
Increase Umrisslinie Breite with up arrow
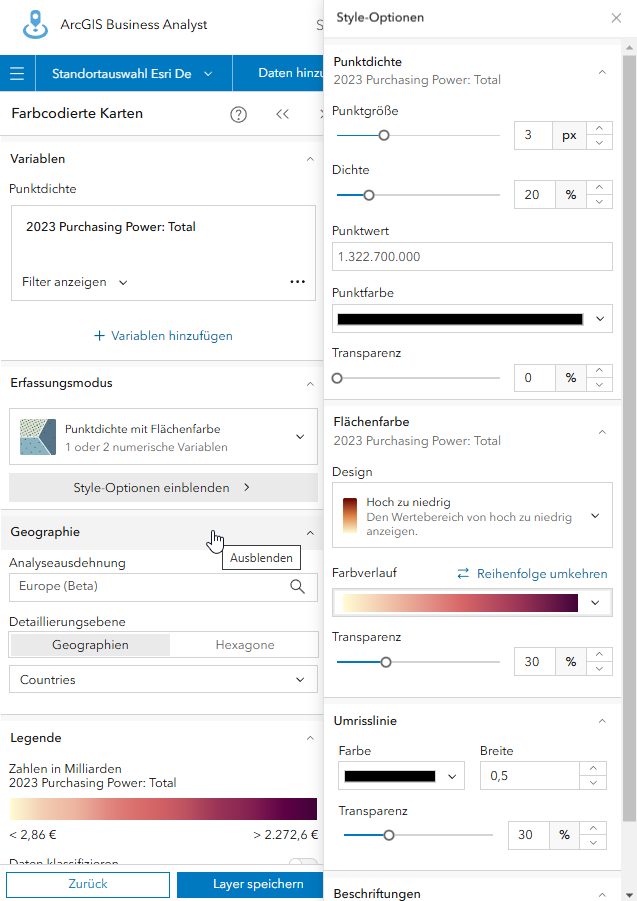point(593,769)
